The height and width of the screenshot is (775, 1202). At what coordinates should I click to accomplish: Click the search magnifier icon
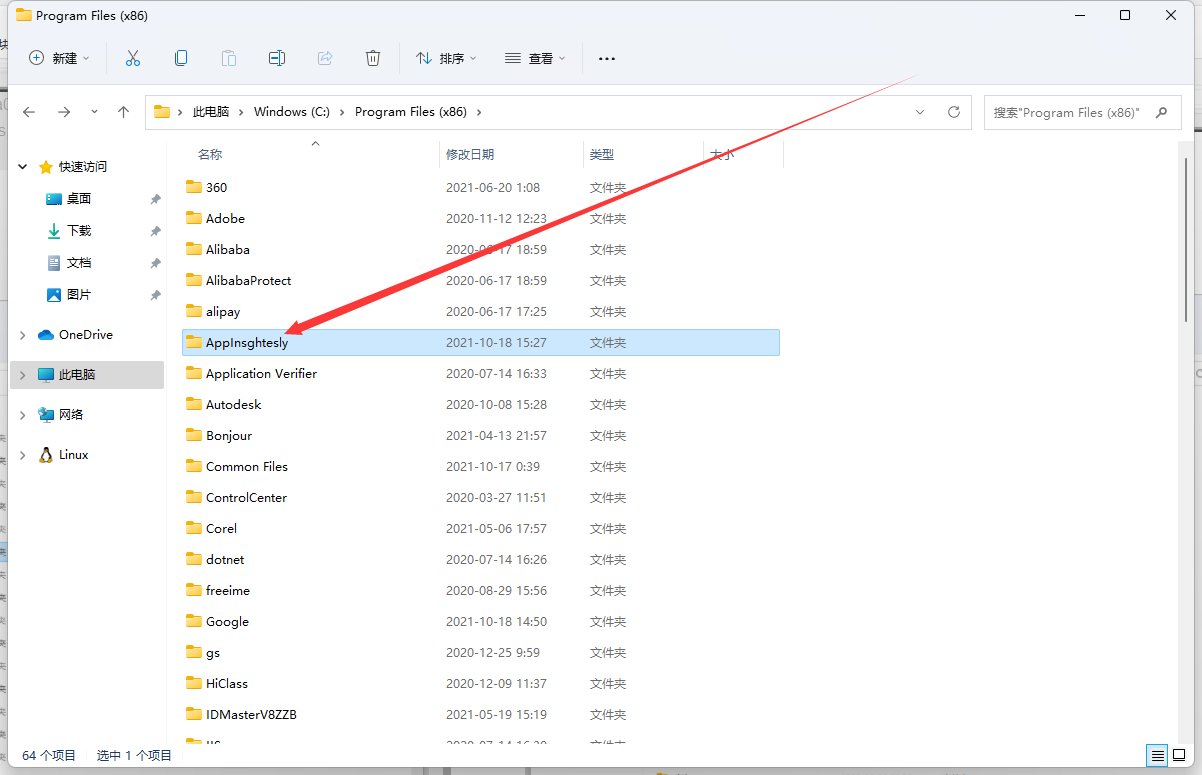(1161, 113)
